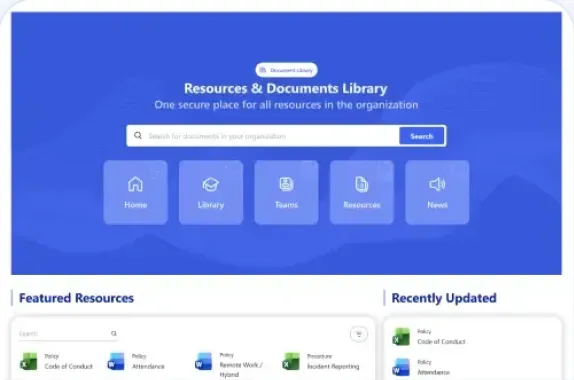
Task: Click the blue Search button
Action: pyautogui.click(x=422, y=136)
